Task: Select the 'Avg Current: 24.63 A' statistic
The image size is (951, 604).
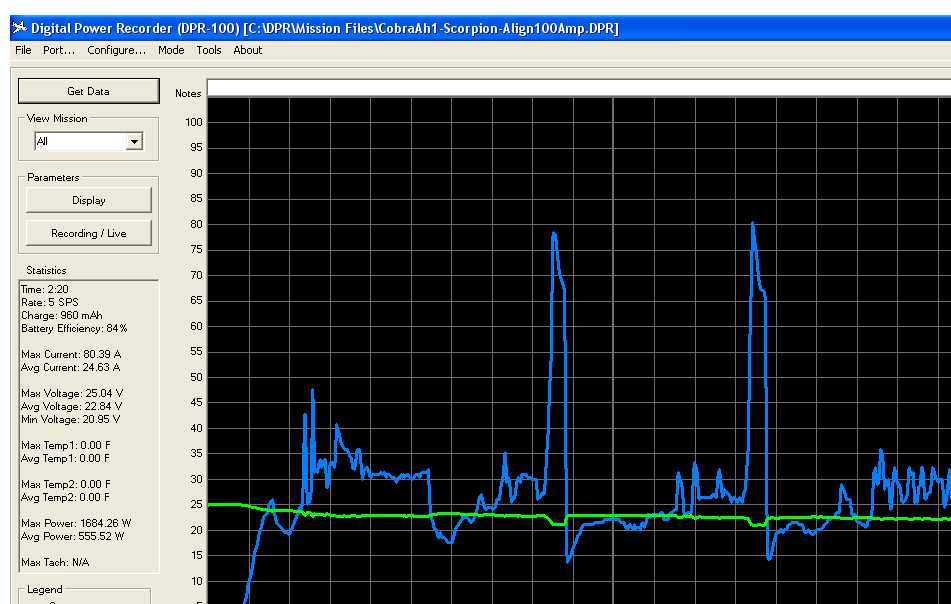Action: [x=70, y=367]
